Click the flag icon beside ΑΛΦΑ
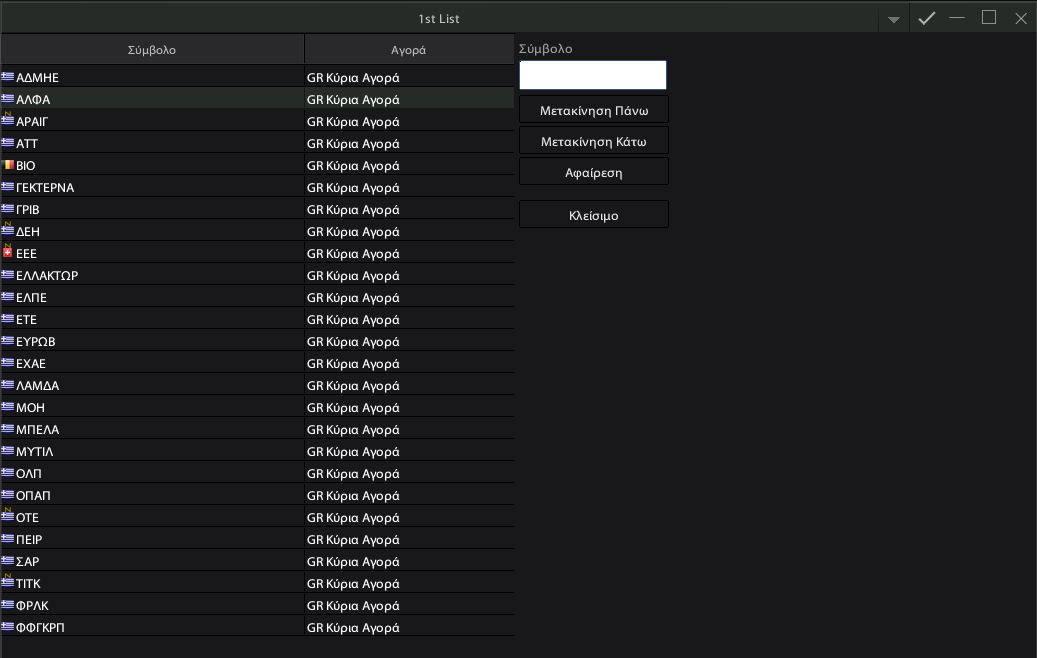The image size is (1037, 658). pos(8,99)
